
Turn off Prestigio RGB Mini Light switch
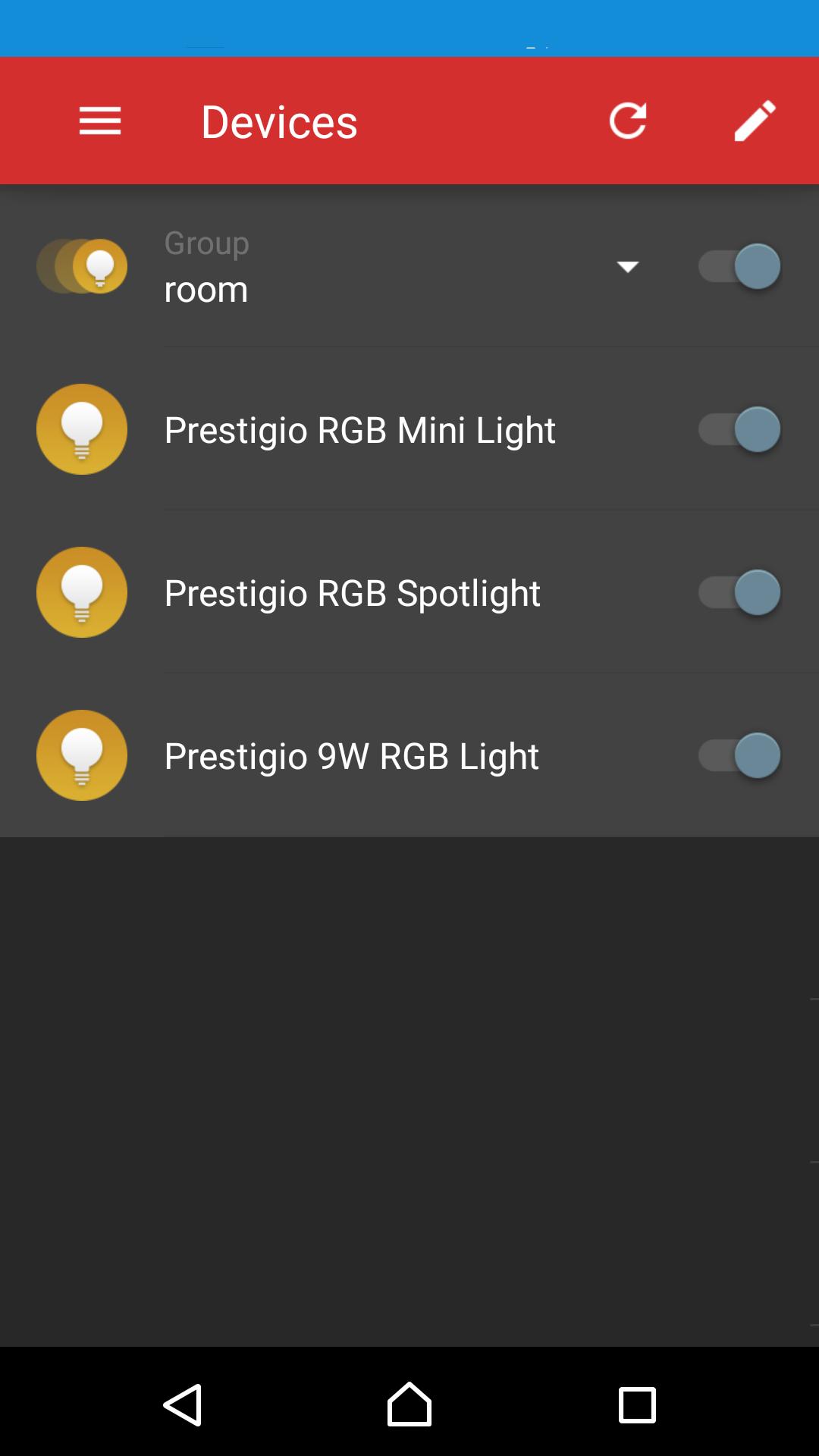739,429
